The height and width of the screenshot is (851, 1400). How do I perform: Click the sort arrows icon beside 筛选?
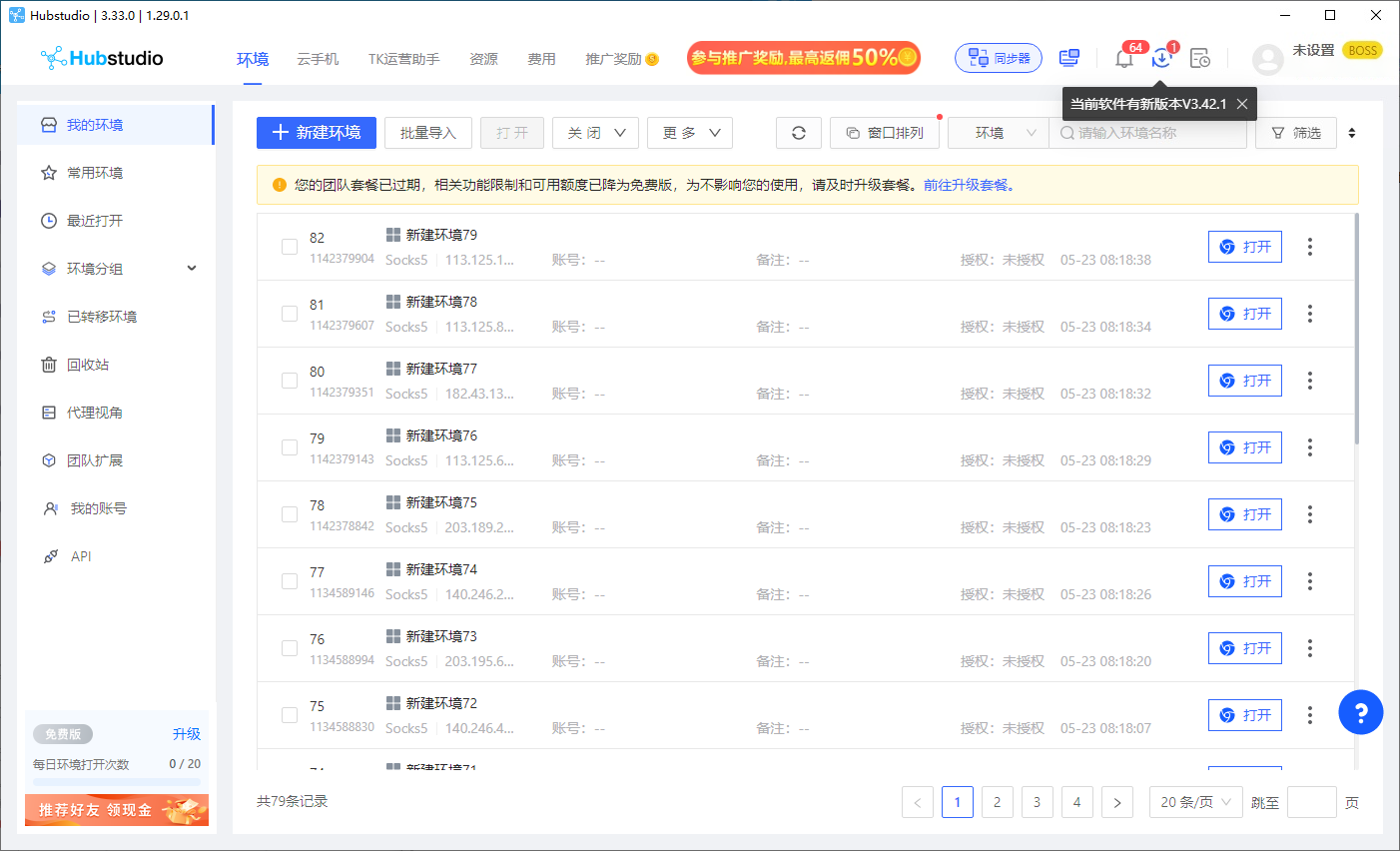click(x=1352, y=133)
